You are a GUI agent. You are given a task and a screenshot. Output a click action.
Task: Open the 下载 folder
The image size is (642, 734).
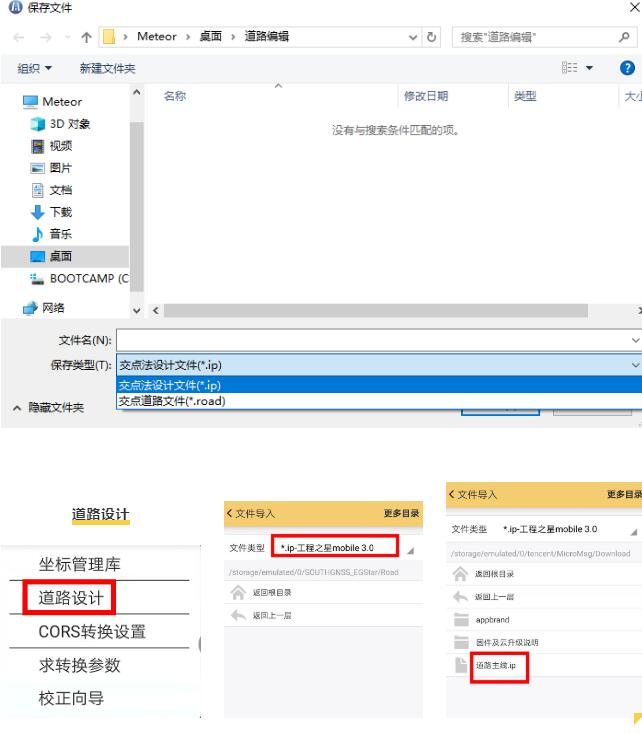[x=52, y=212]
